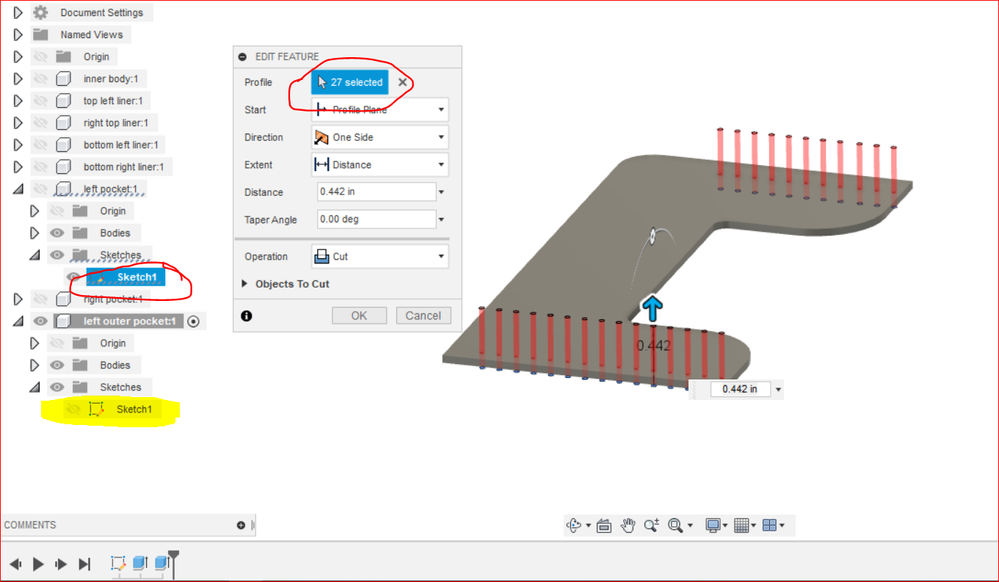
Task: Open the Look At tool
Action: [x=604, y=525]
